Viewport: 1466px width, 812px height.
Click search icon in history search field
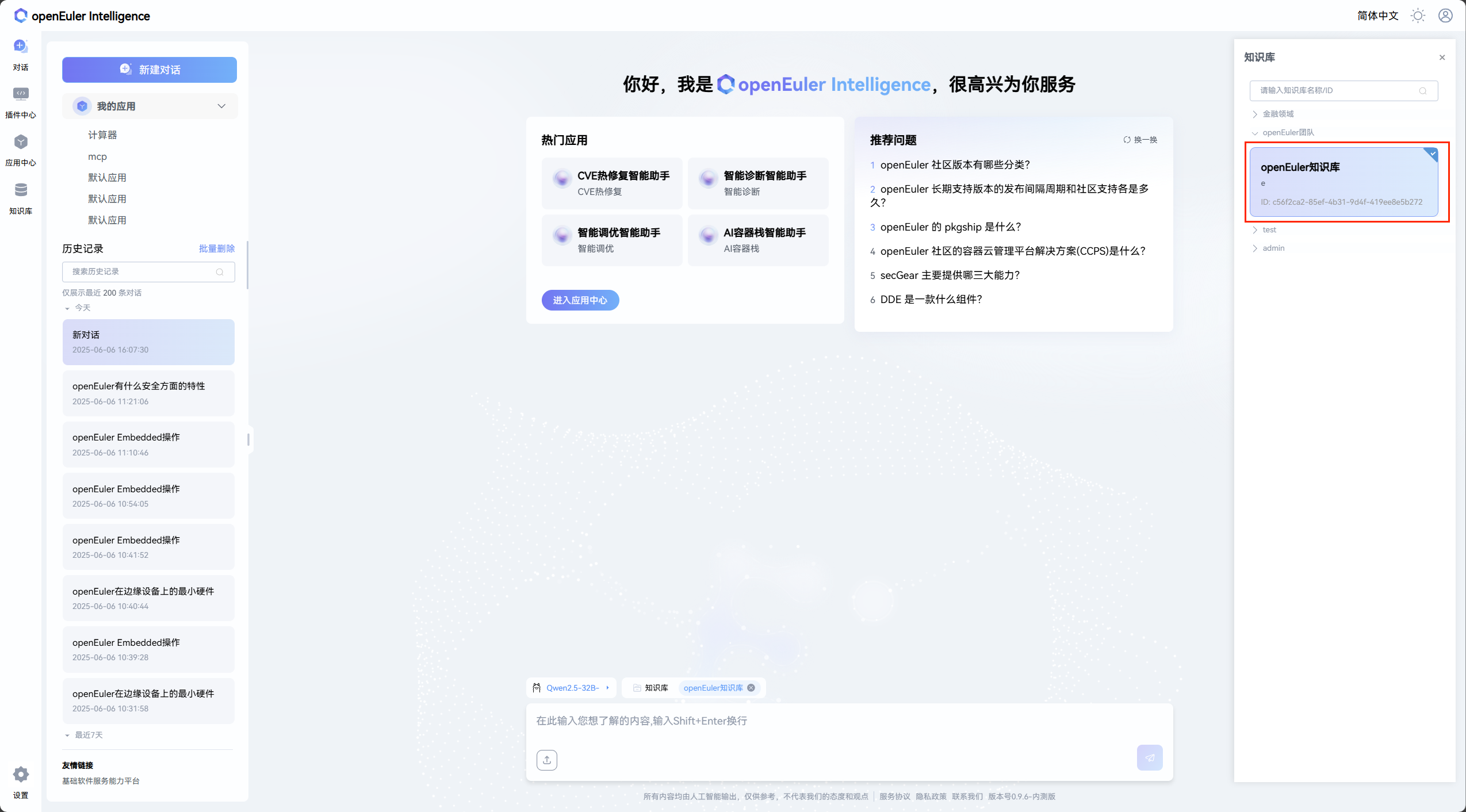[x=220, y=272]
